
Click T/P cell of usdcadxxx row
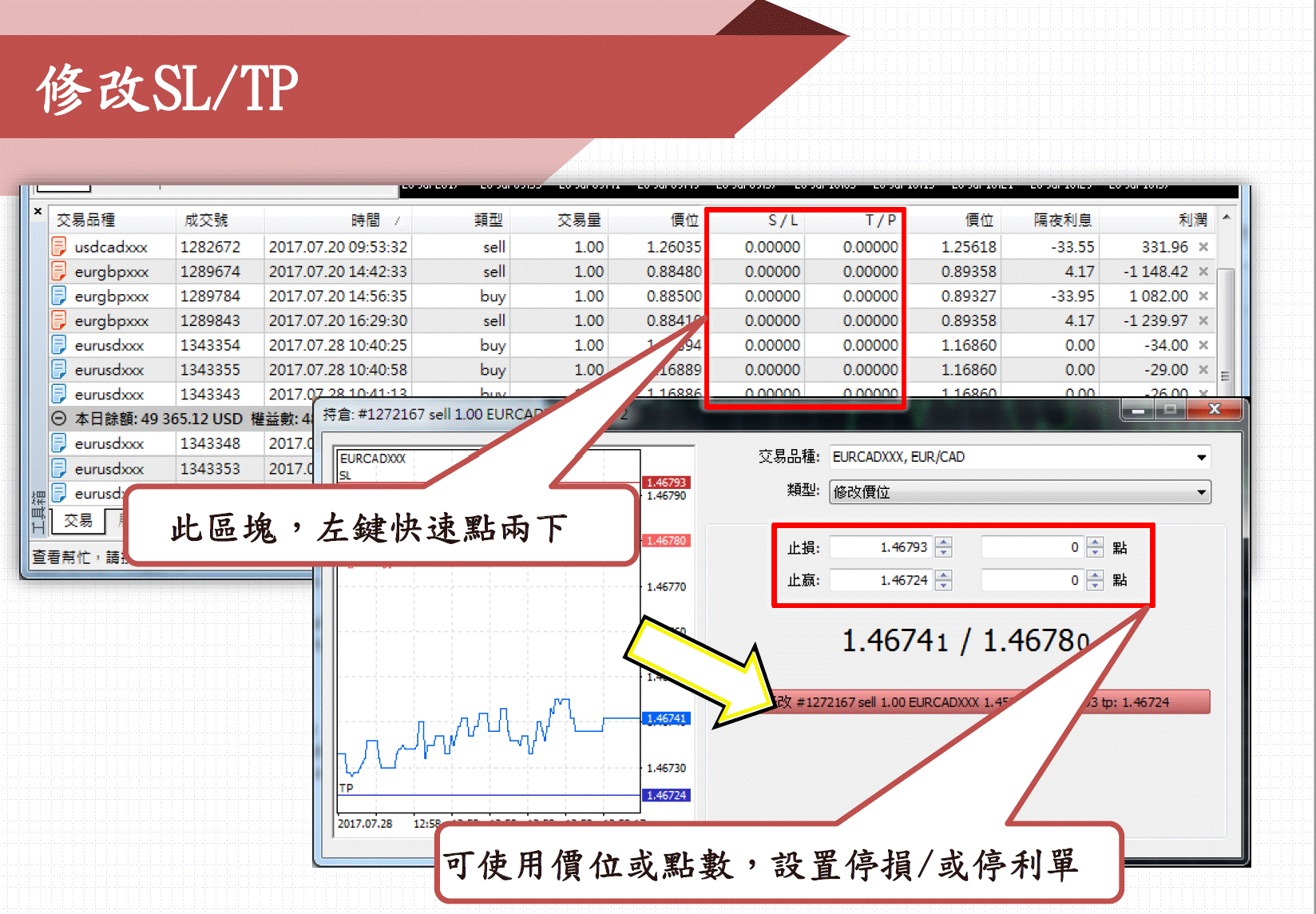pos(854,247)
